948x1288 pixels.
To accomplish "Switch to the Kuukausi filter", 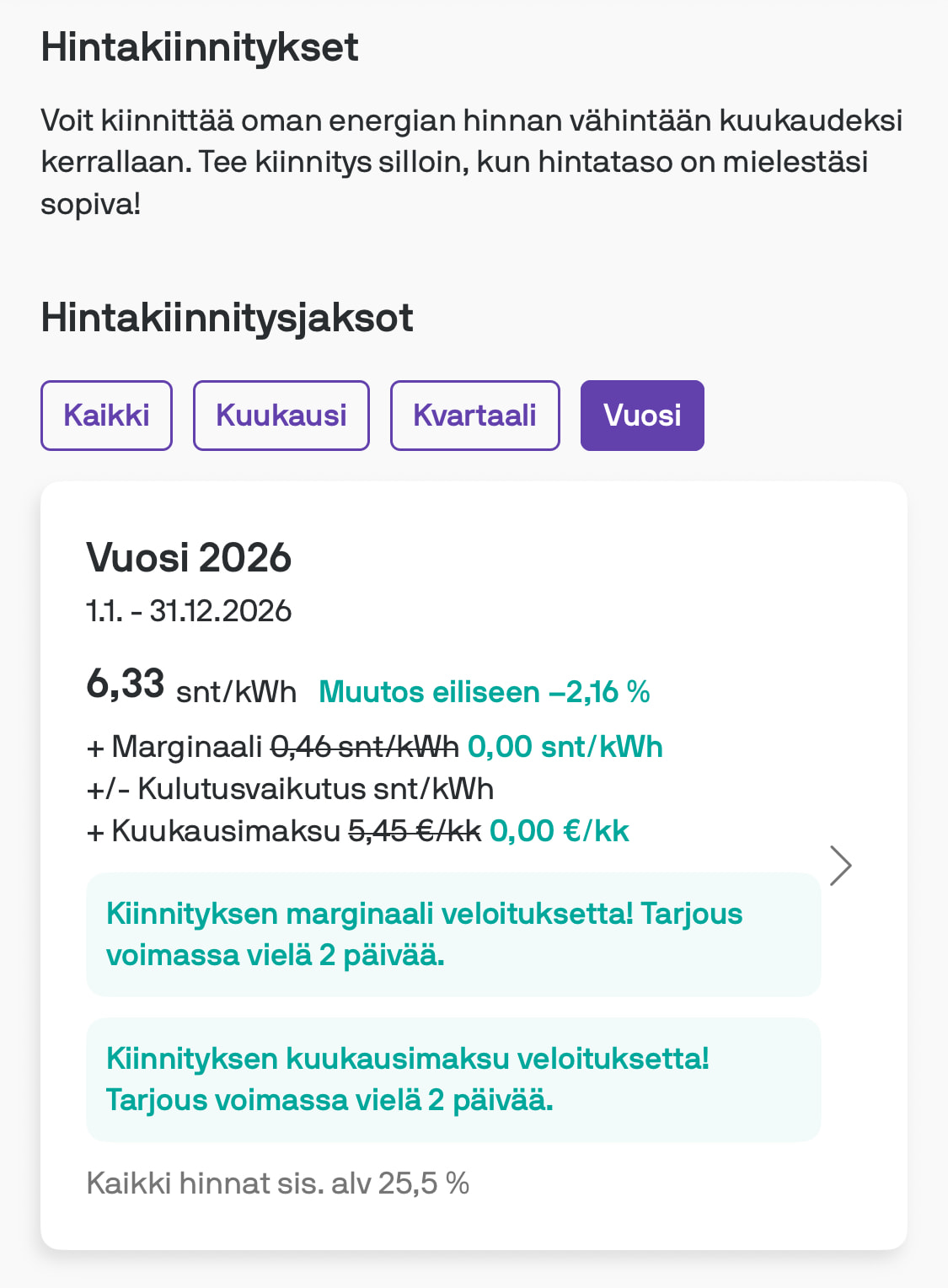I will click(x=281, y=416).
